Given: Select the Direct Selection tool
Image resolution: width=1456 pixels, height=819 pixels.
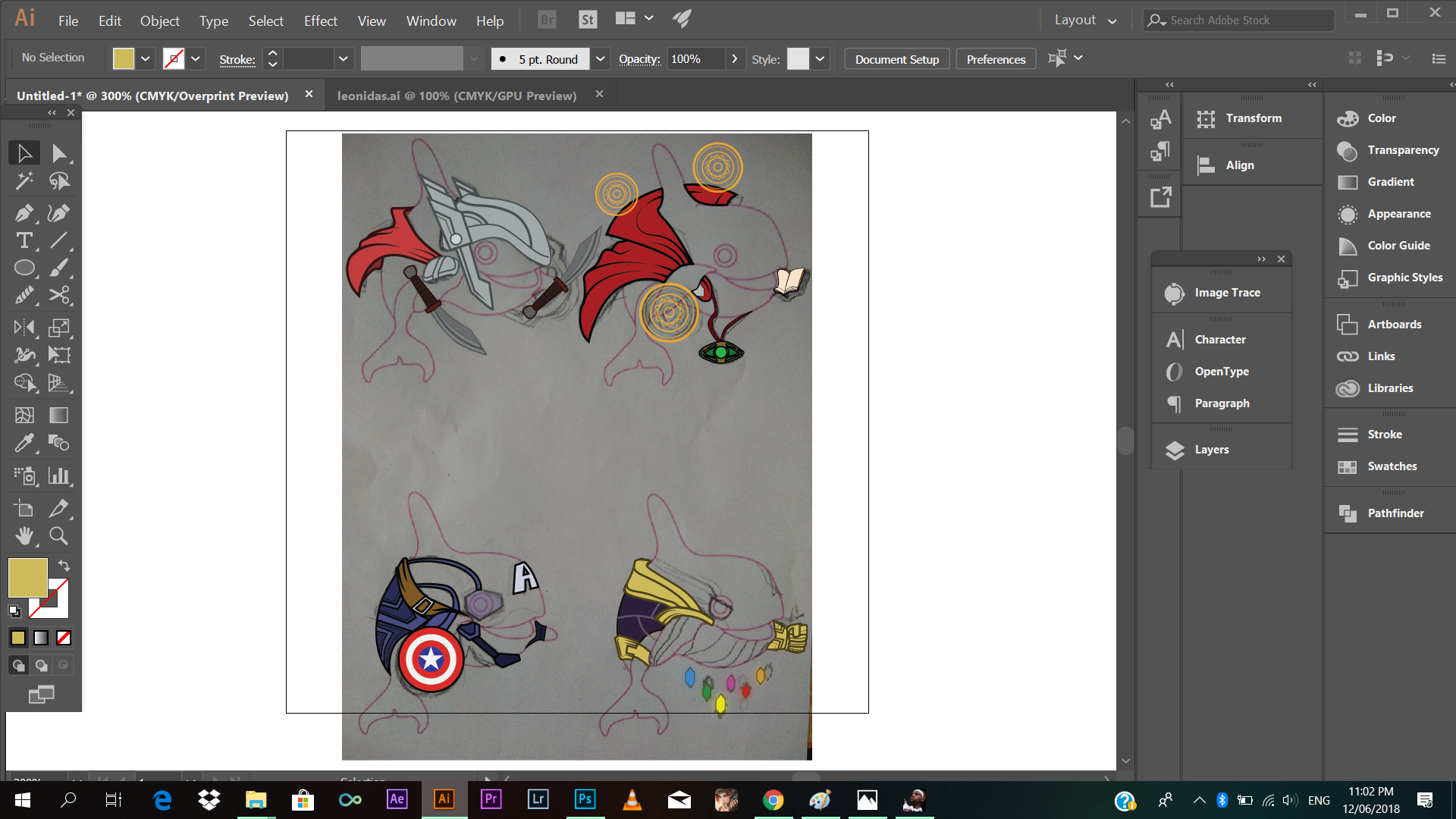Looking at the screenshot, I should tap(59, 153).
